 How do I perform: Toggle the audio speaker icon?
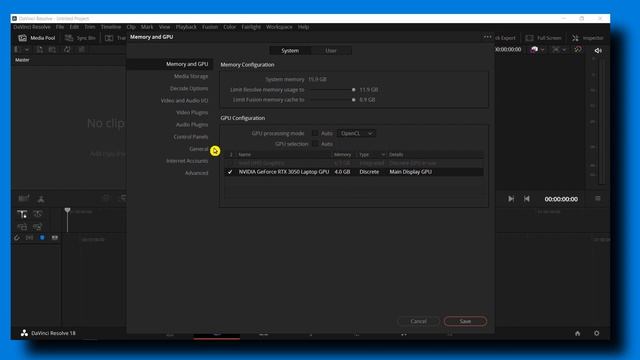tap(598, 51)
